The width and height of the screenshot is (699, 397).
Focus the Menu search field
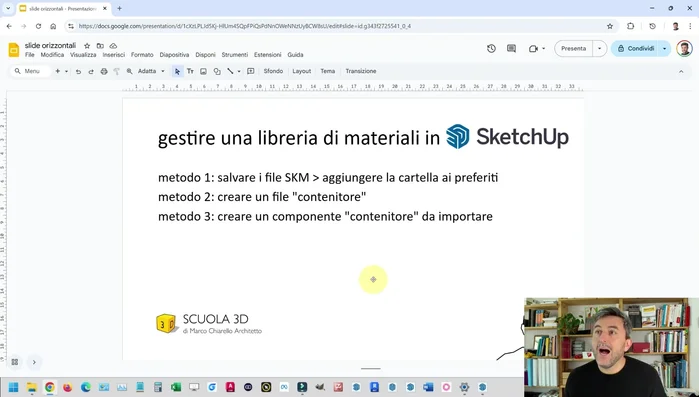pos(30,71)
